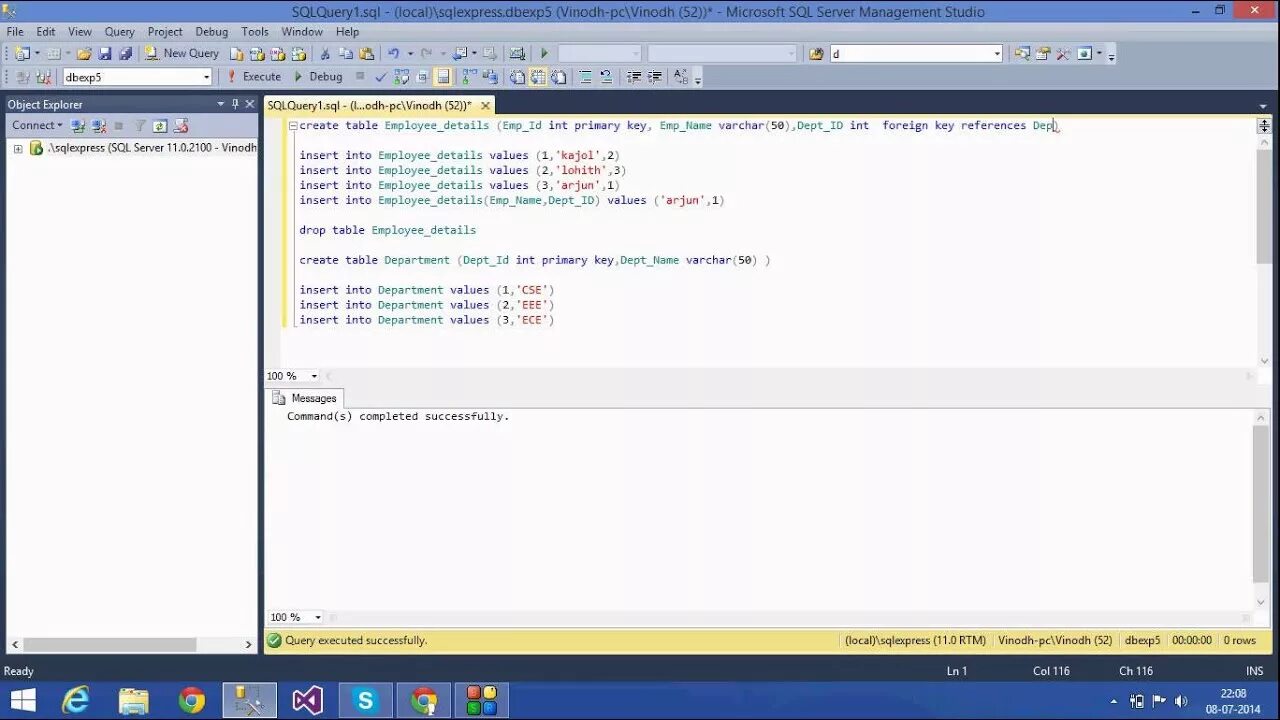Click Object Explorer Refresh icon
Viewport: 1280px width, 720px height.
[160, 126]
